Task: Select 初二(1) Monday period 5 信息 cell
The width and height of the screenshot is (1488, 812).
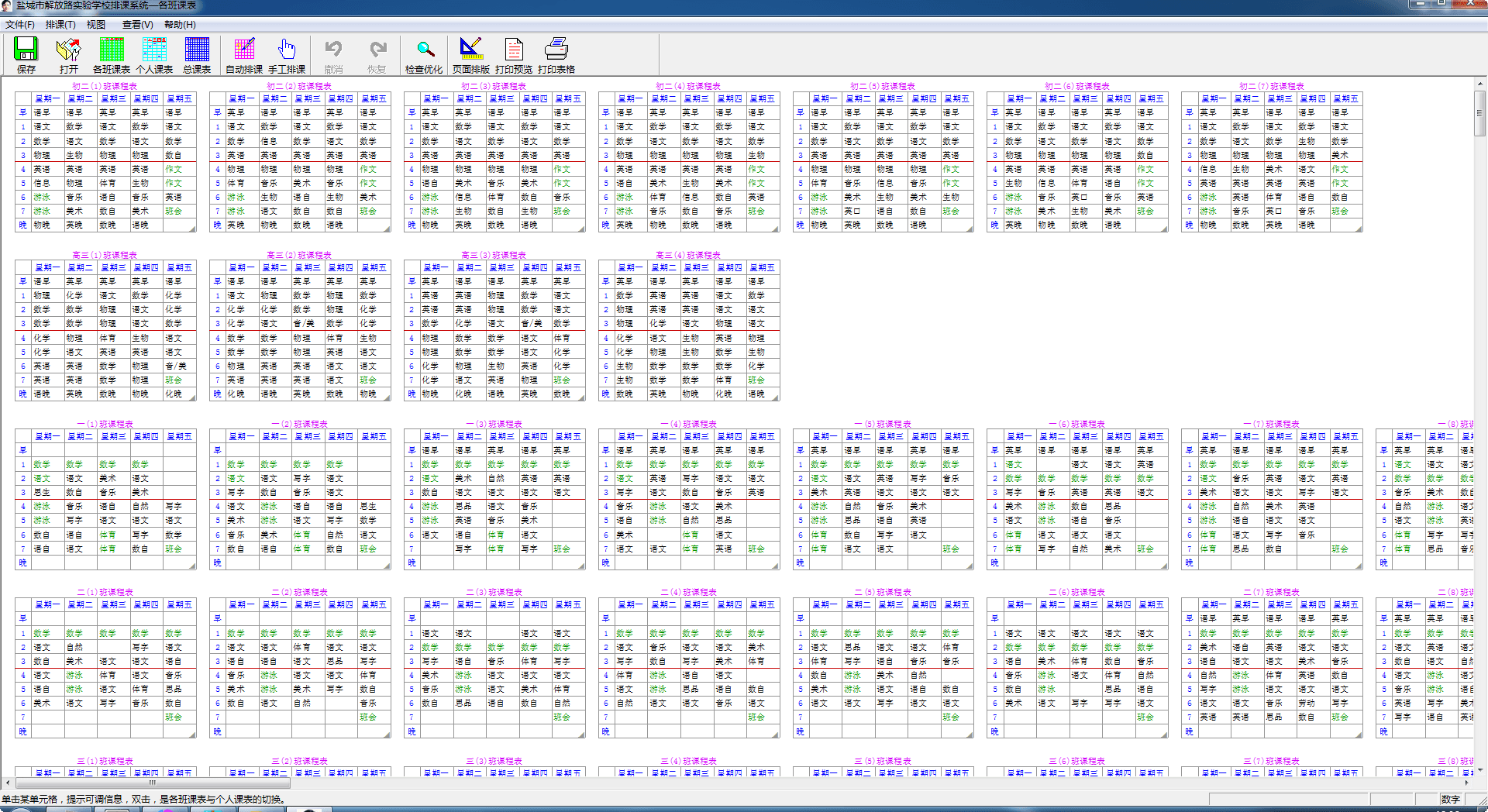Action: pyautogui.click(x=47, y=183)
